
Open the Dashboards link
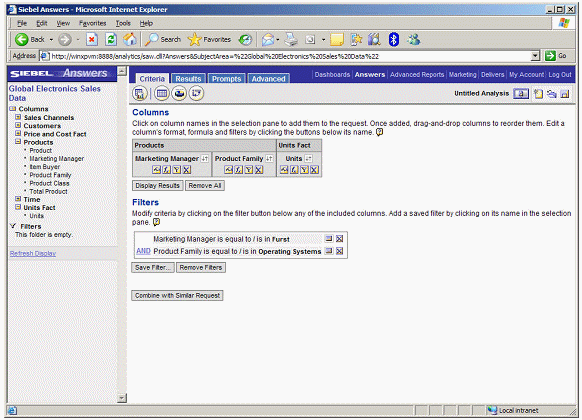tap(332, 75)
